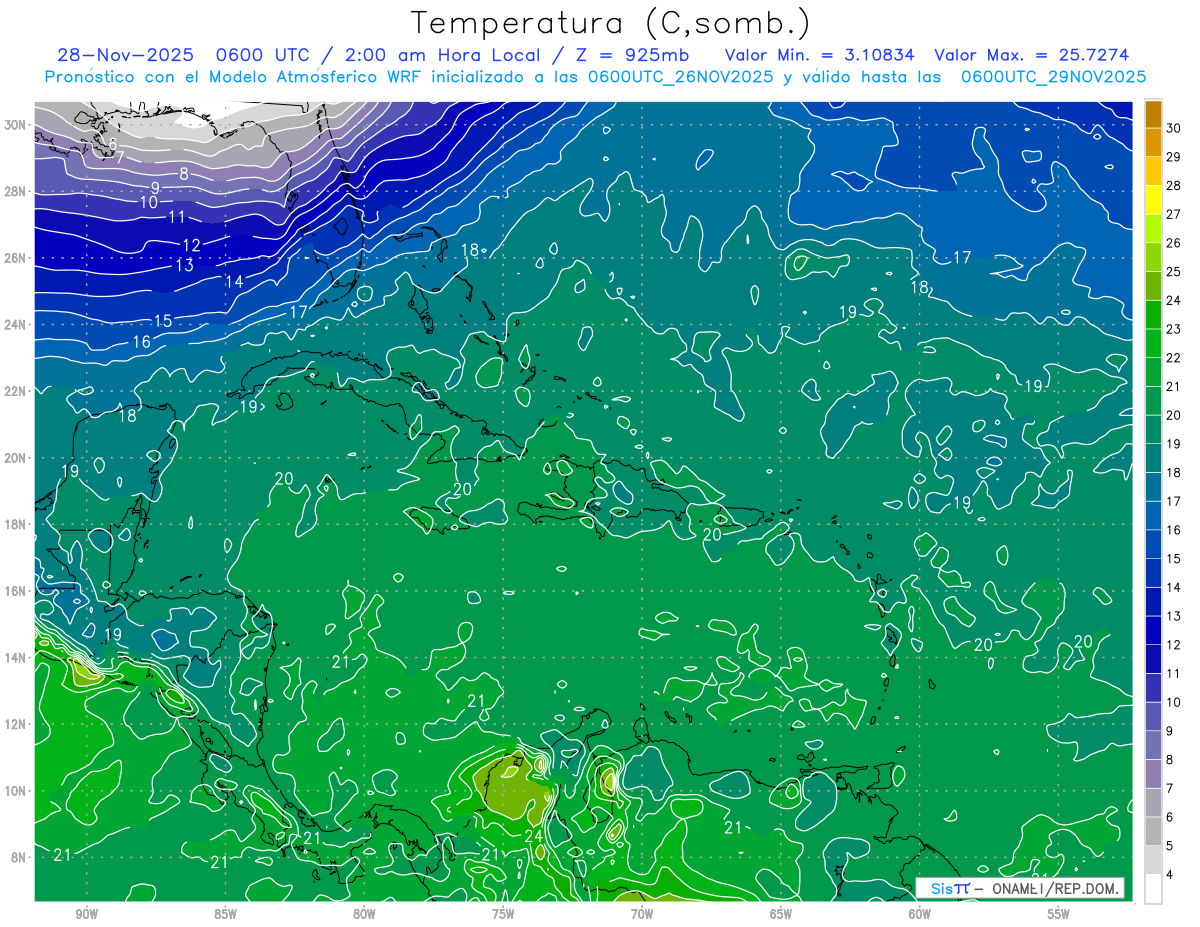Click the legend value 30

1174,128
